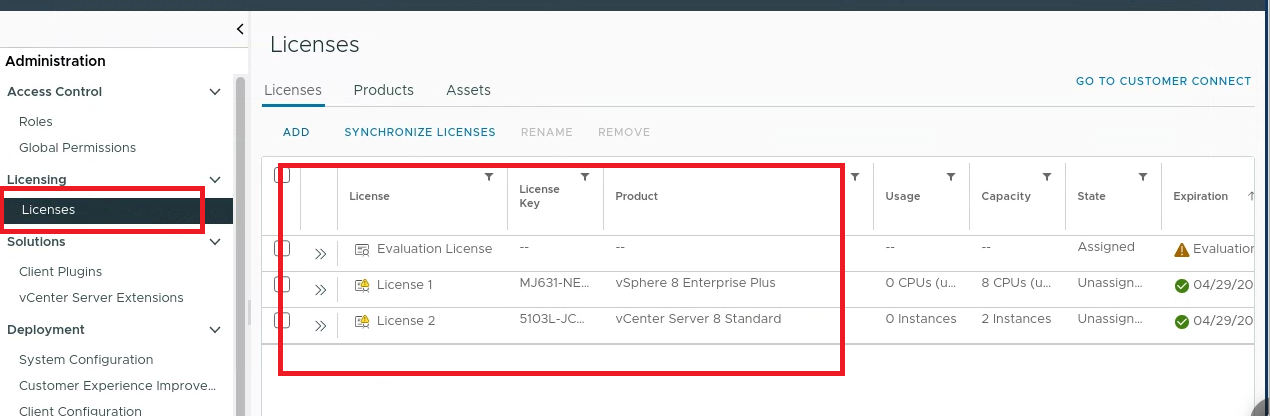1270x416 pixels.
Task: Select Licenses in the sidebar
Action: (x=116, y=210)
